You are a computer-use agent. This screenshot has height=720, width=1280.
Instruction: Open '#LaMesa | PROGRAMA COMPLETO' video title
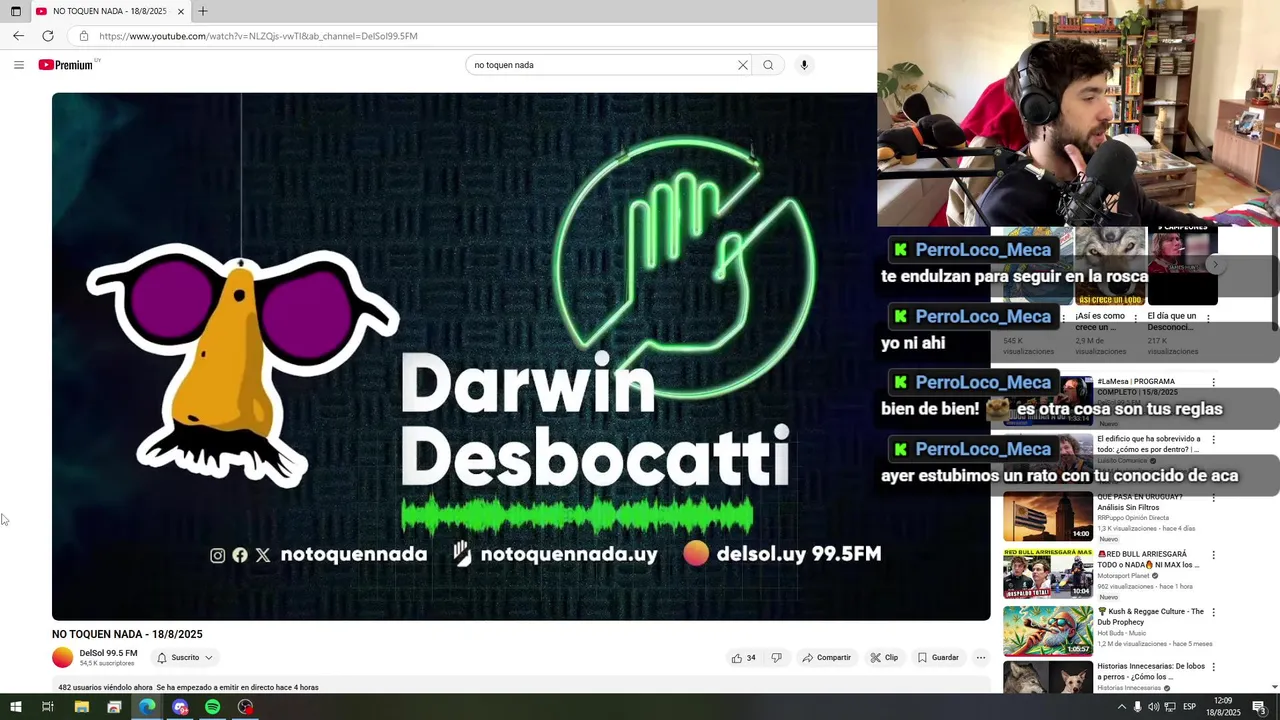pos(1136,386)
